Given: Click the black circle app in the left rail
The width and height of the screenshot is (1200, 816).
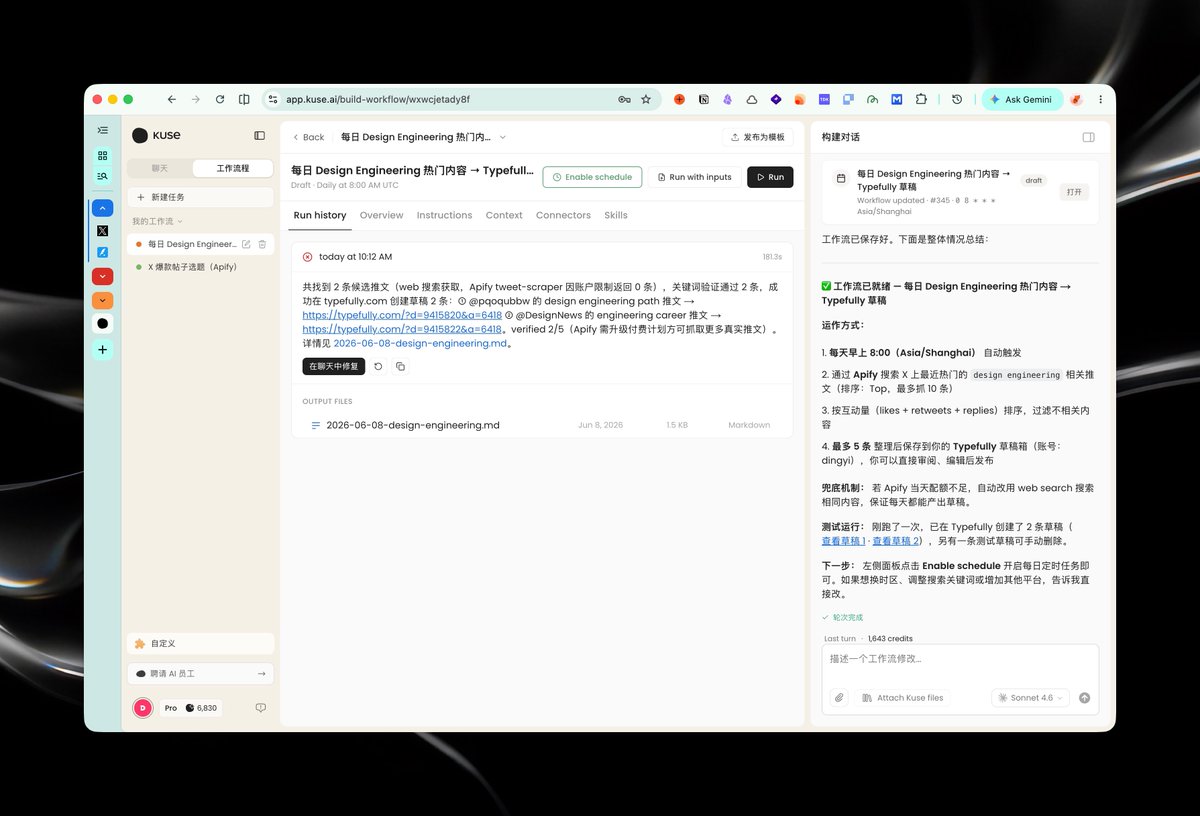Looking at the screenshot, I should (102, 324).
